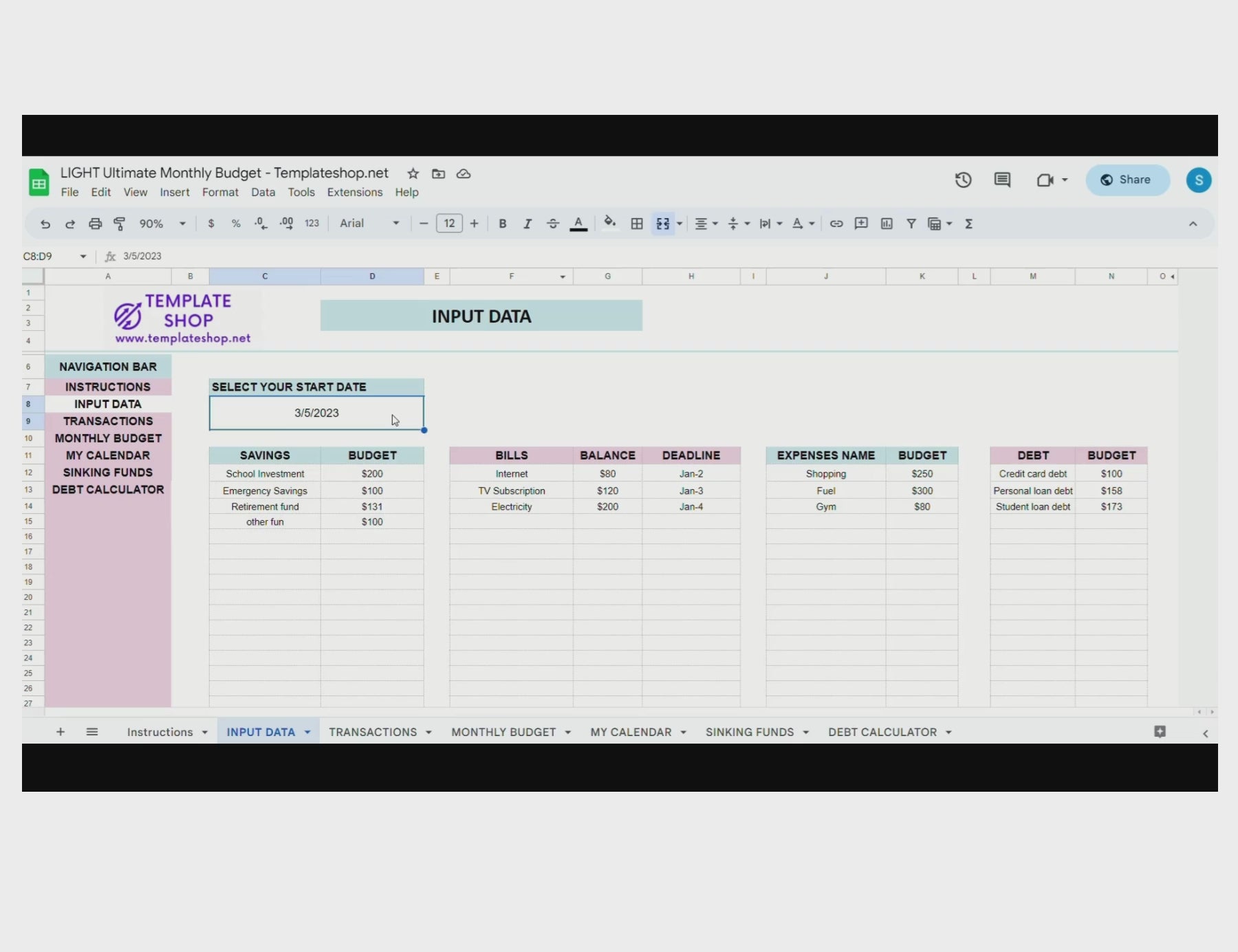
Task: Toggle italic formatting
Action: [528, 224]
